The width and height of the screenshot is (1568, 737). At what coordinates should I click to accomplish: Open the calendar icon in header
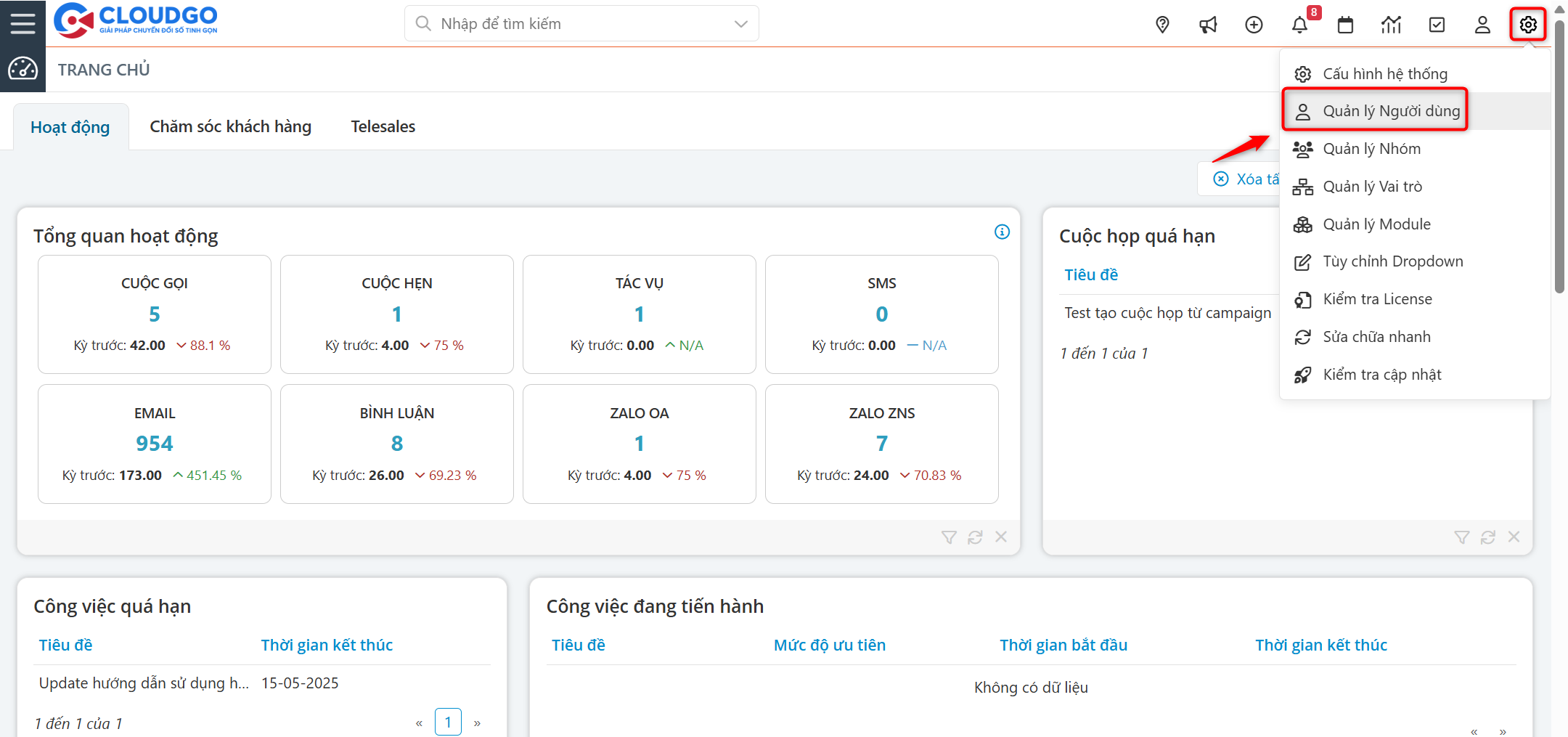click(1345, 25)
